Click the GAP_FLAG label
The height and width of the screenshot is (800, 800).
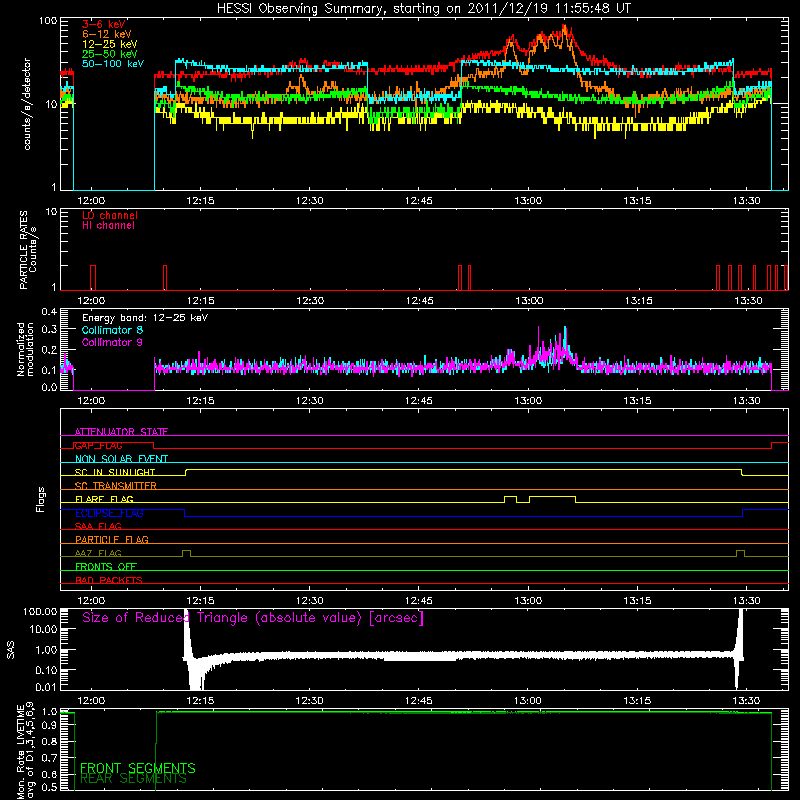pos(98,445)
